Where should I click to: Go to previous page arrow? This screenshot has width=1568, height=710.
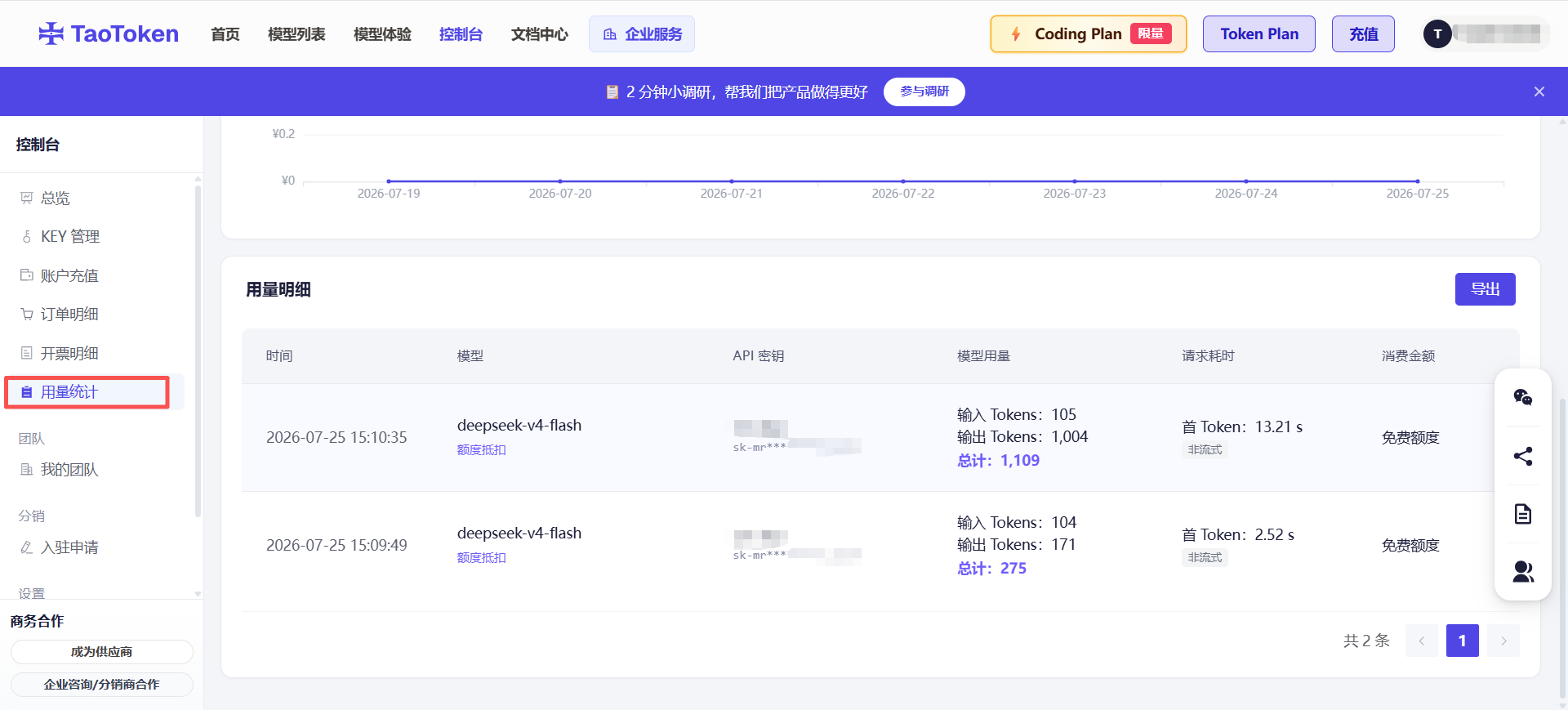point(1421,641)
